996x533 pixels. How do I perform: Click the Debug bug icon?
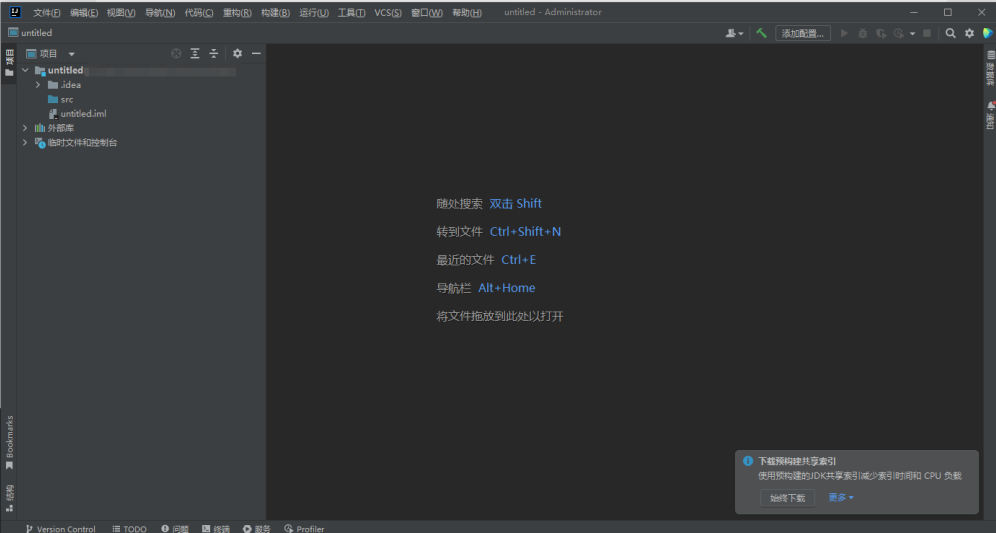(863, 33)
